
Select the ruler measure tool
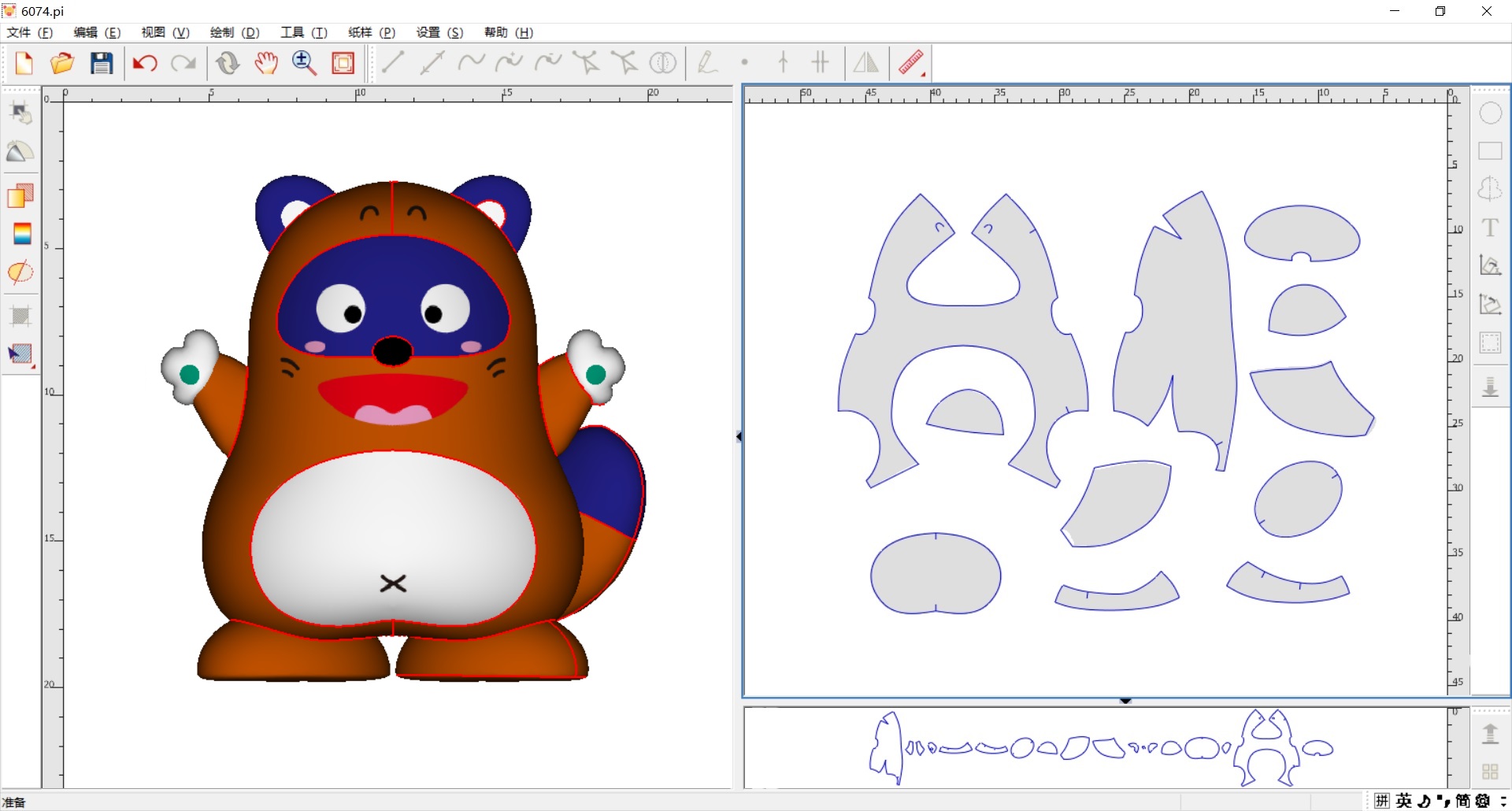[x=910, y=62]
